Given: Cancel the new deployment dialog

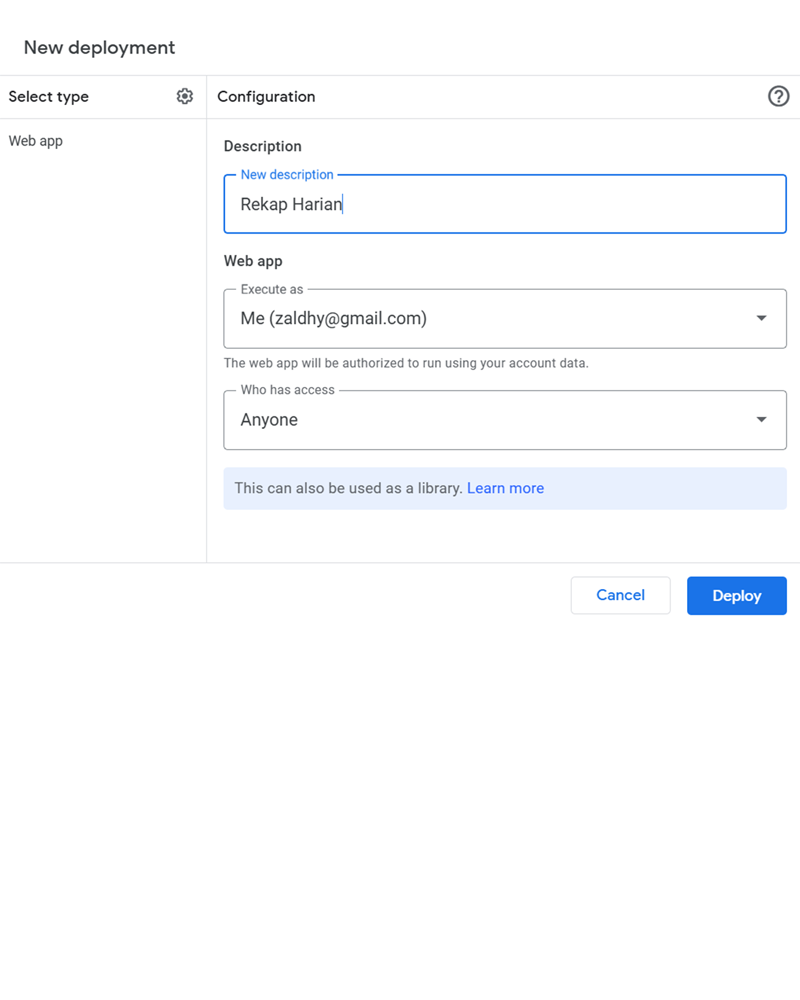Looking at the screenshot, I should pyautogui.click(x=620, y=595).
